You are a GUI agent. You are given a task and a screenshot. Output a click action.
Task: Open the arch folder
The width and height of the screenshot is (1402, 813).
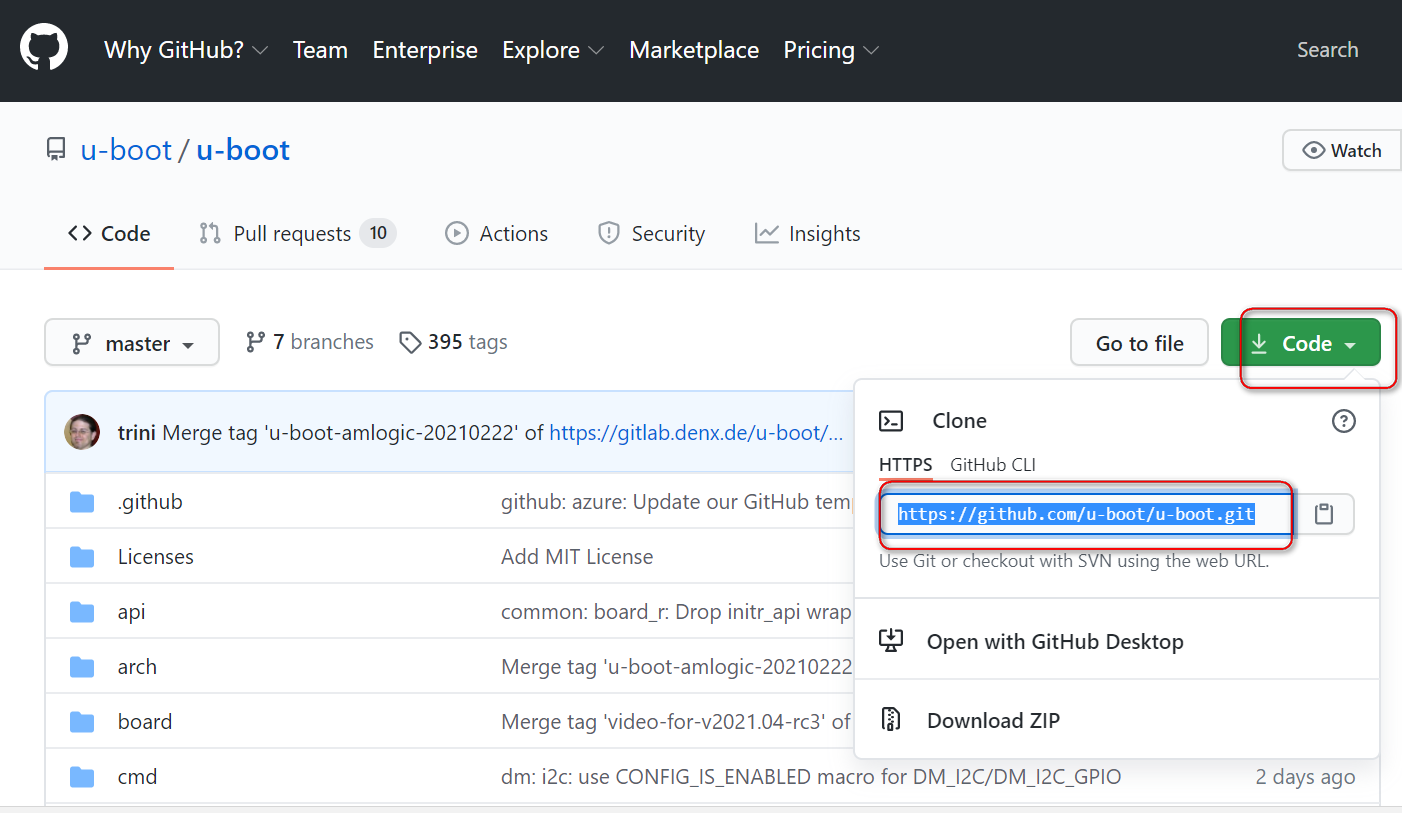(137, 667)
